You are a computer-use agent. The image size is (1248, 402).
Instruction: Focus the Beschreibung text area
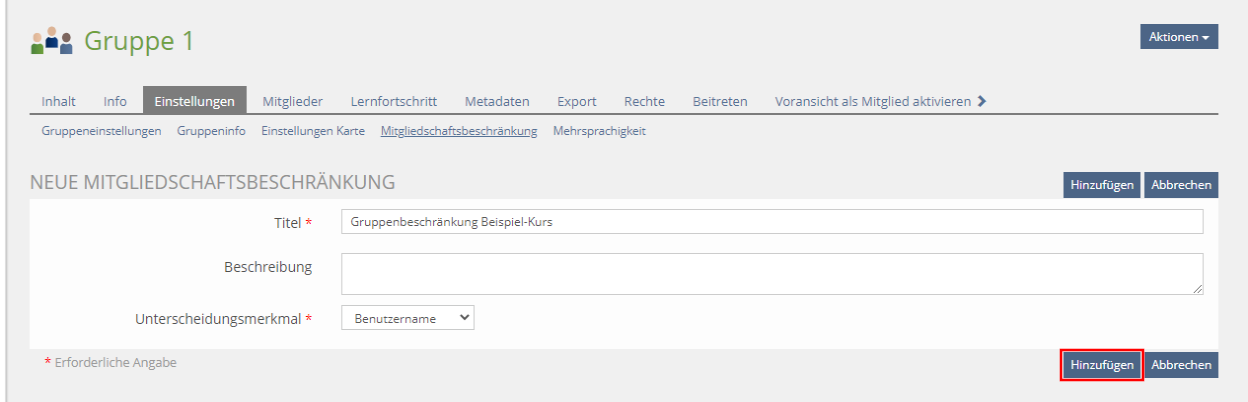tap(771, 274)
